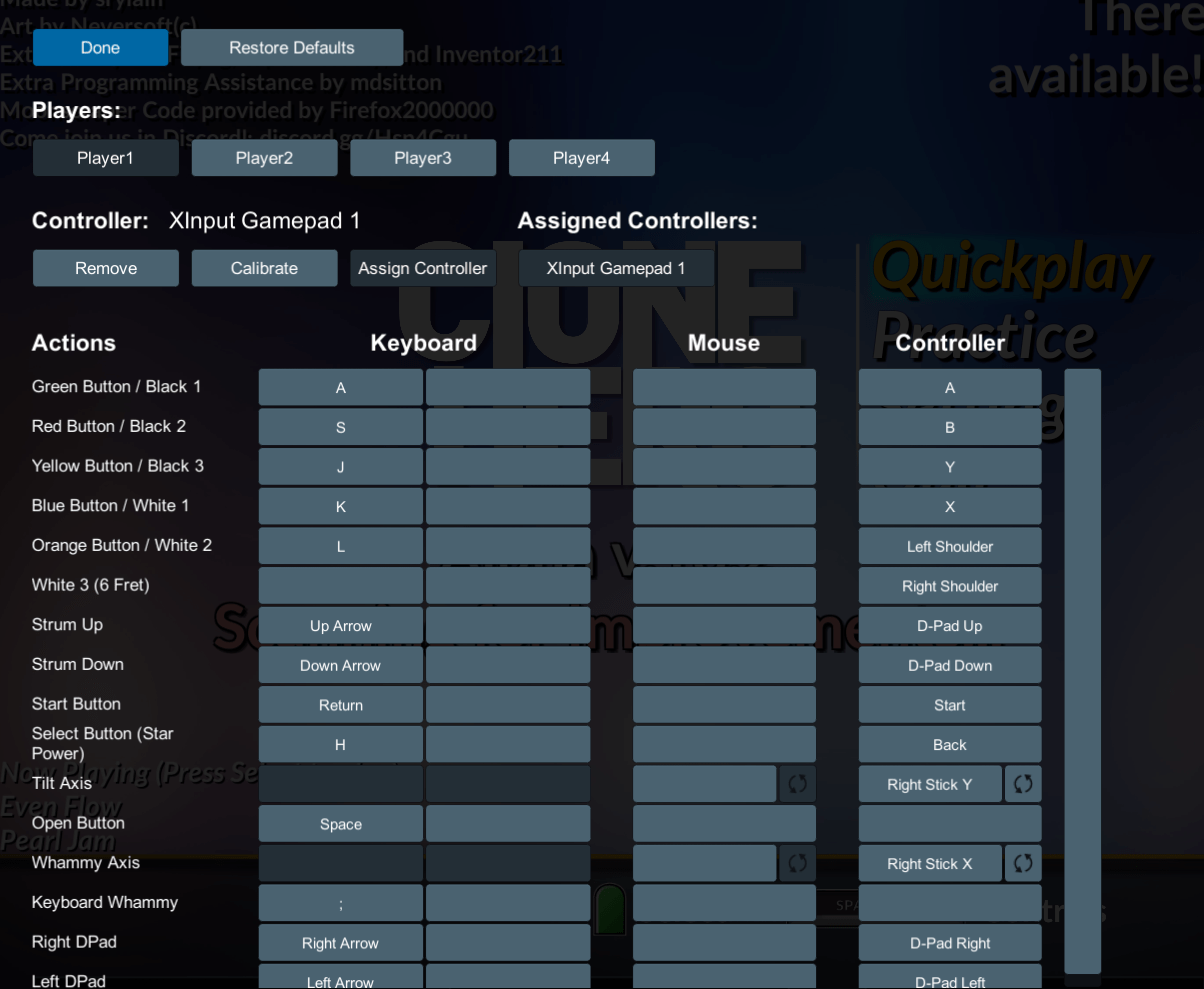Viewport: 1204px width, 989px height.
Task: Change D-Pad Down binding for Strum Down
Action: (x=949, y=665)
